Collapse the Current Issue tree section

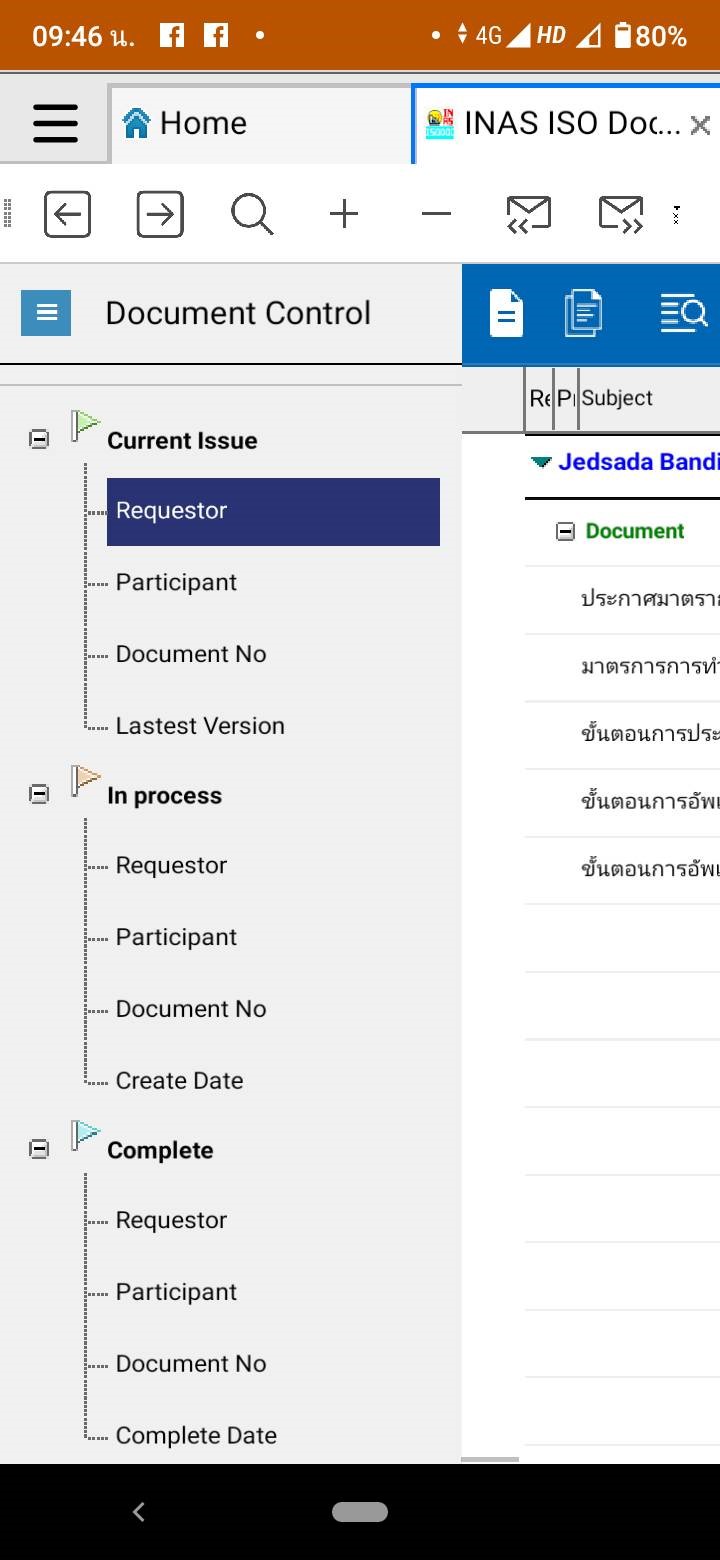(39, 439)
